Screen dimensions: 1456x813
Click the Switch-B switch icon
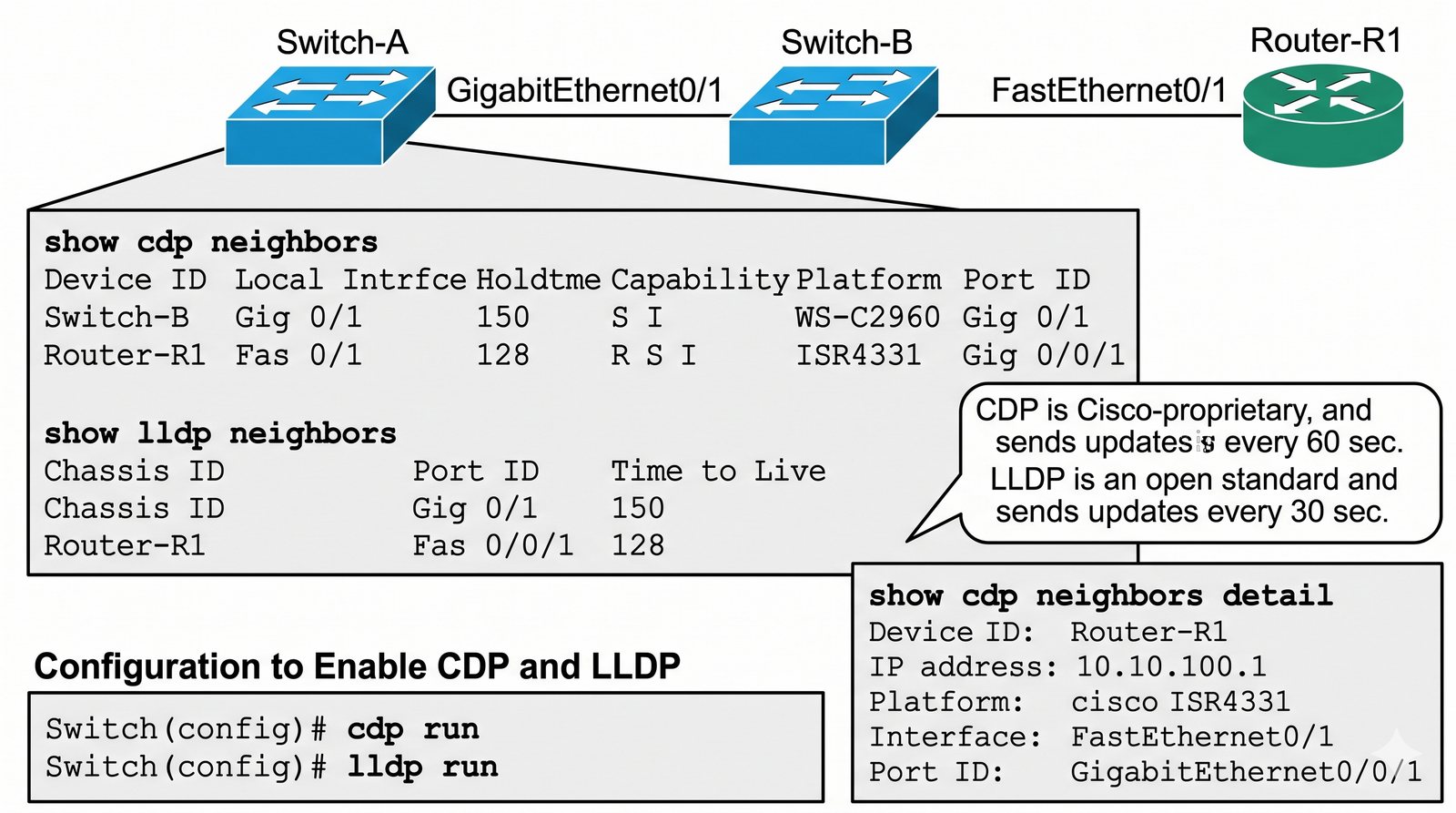(x=834, y=115)
